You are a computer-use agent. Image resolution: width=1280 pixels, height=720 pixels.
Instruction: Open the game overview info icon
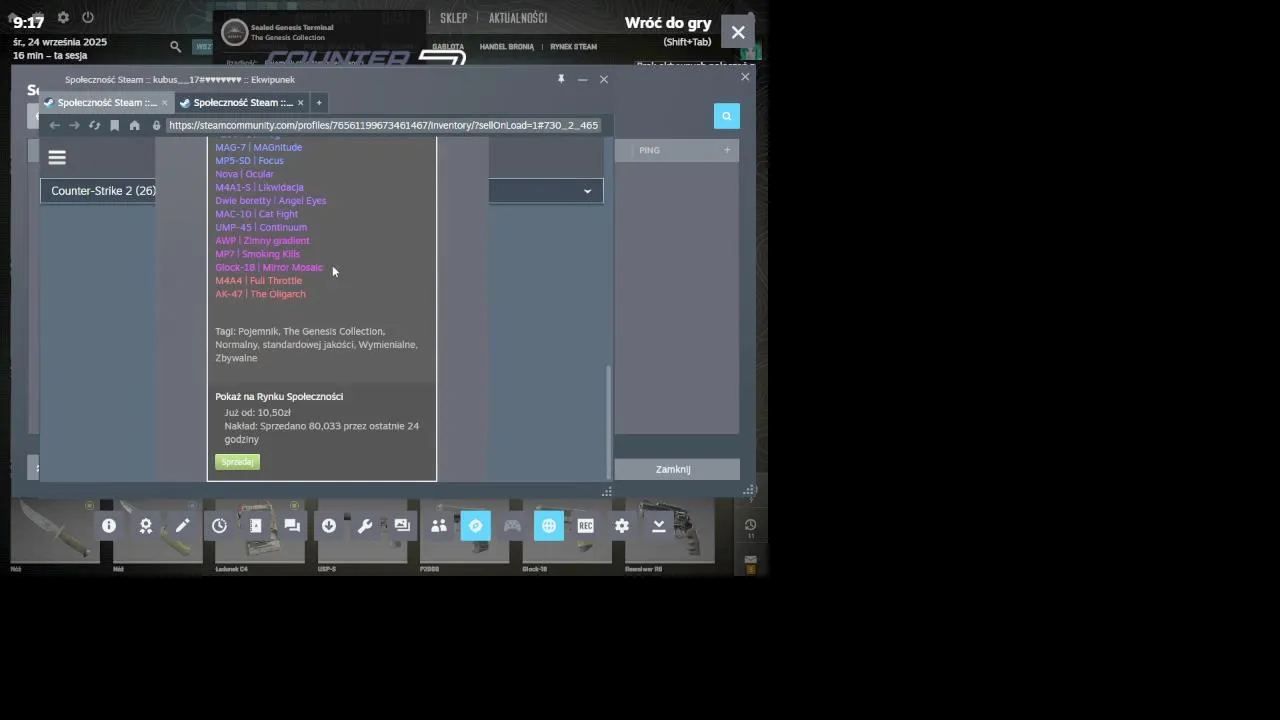coord(109,526)
